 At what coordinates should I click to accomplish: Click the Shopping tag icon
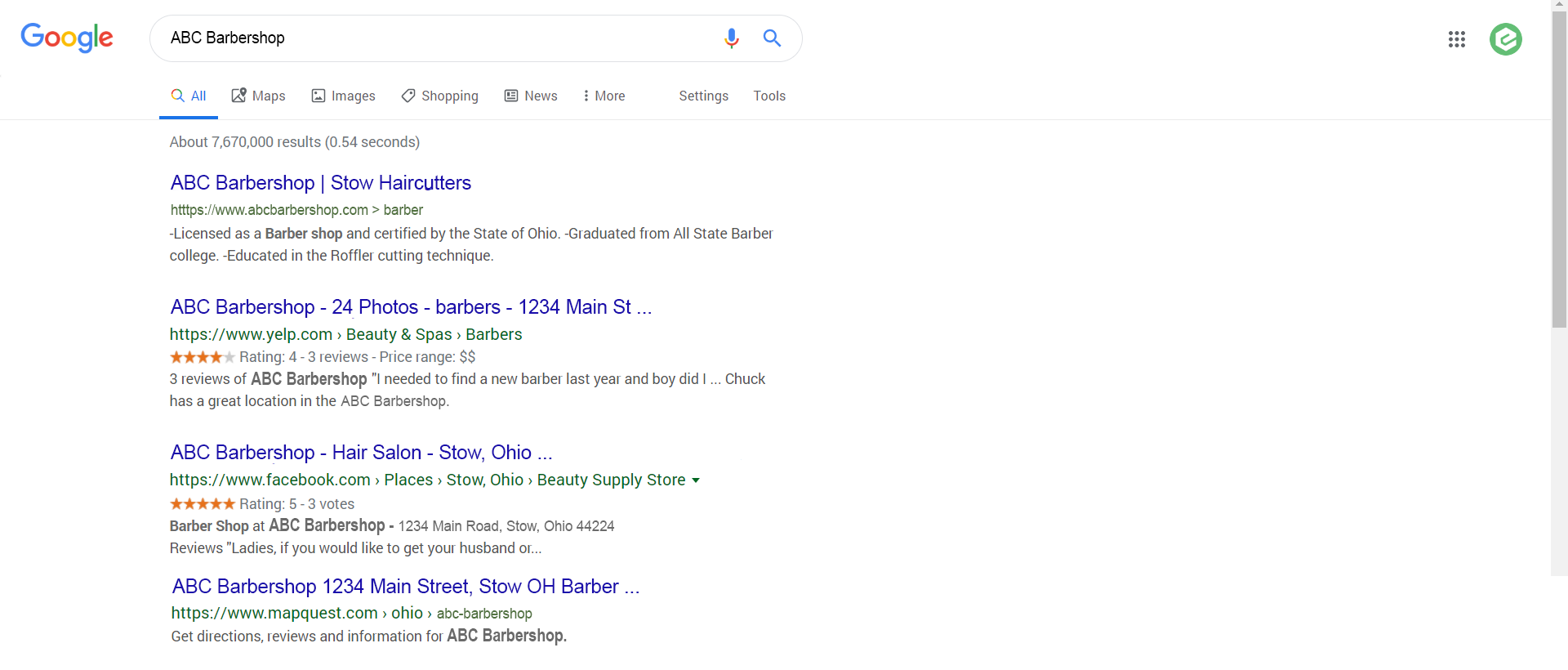coord(408,96)
